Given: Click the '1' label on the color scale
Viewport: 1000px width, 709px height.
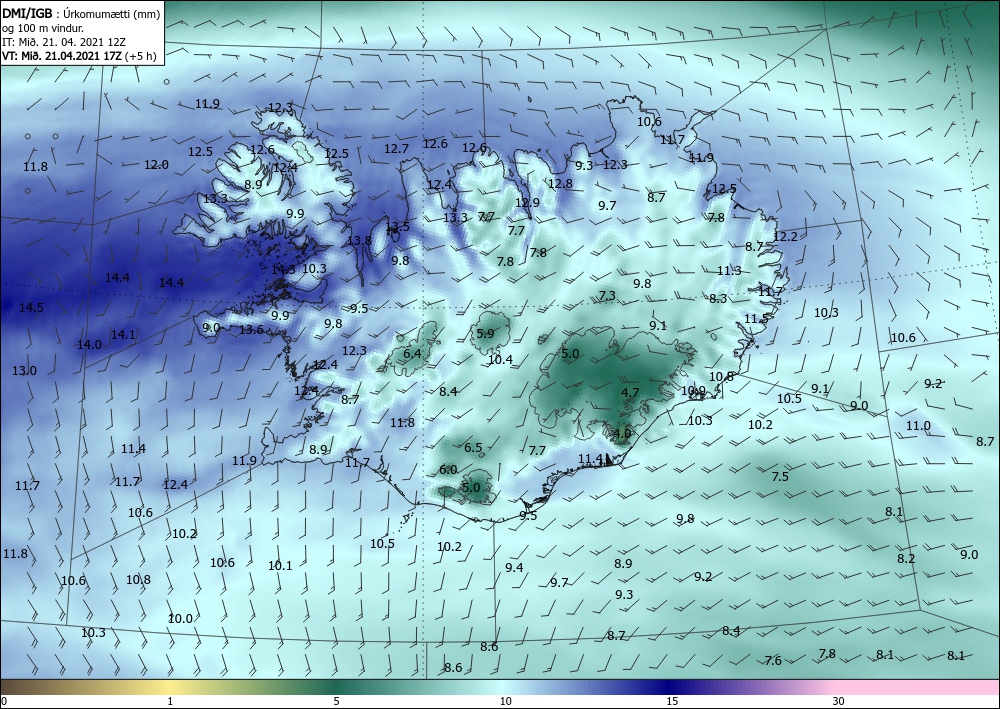Looking at the screenshot, I should click(x=170, y=701).
